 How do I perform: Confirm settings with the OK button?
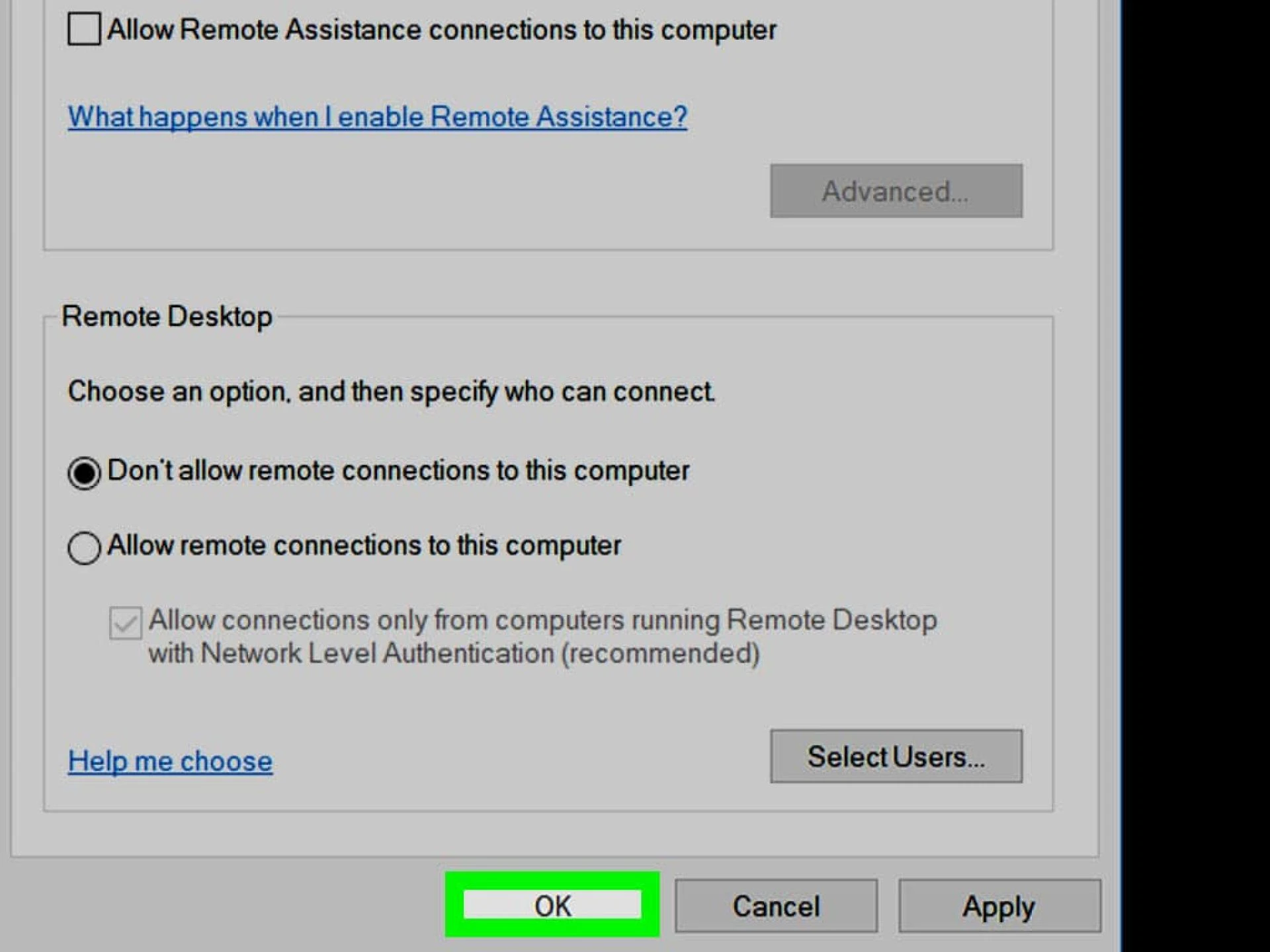(x=552, y=905)
